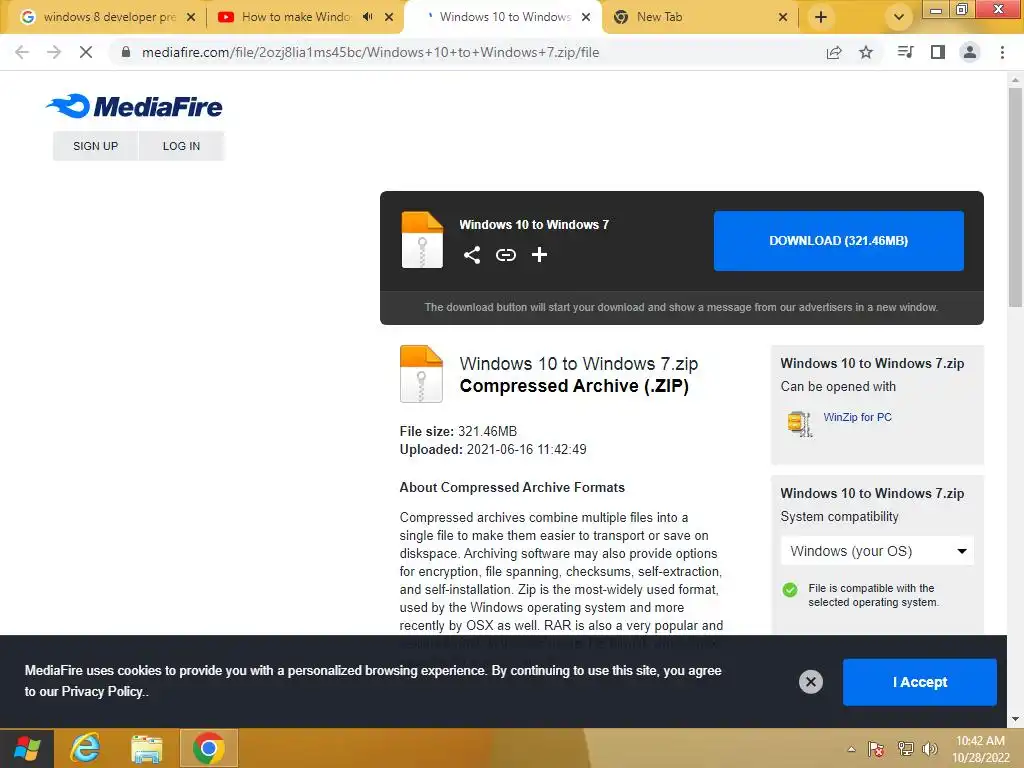This screenshot has width=1024, height=768.
Task: Click the zip file icon in dark banner
Action: [x=422, y=240]
